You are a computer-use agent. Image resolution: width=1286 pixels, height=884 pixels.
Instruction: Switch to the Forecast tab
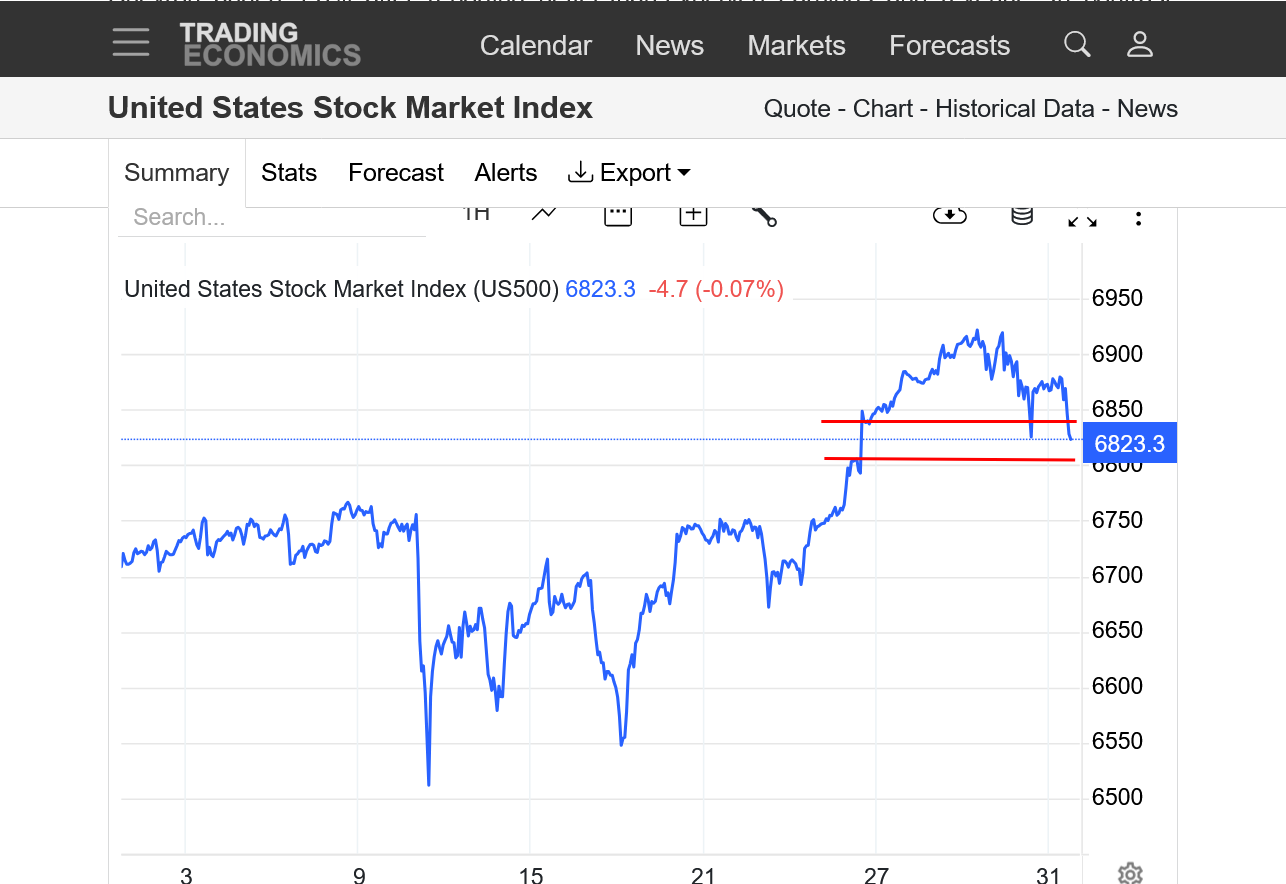tap(395, 173)
